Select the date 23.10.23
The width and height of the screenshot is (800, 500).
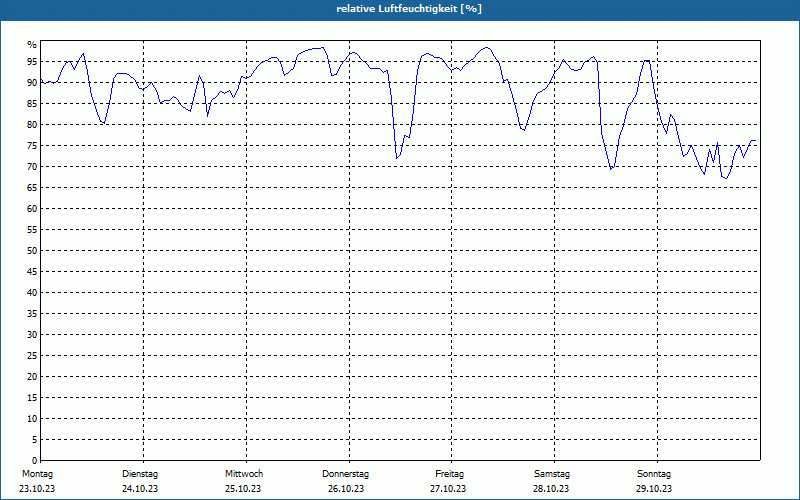point(37,489)
